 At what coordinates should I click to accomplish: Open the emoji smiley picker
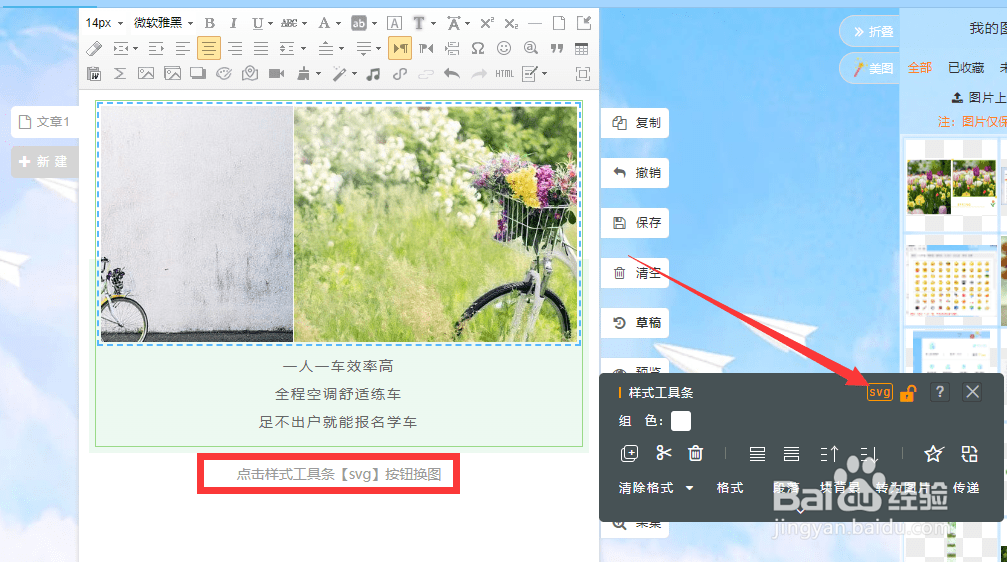click(504, 48)
